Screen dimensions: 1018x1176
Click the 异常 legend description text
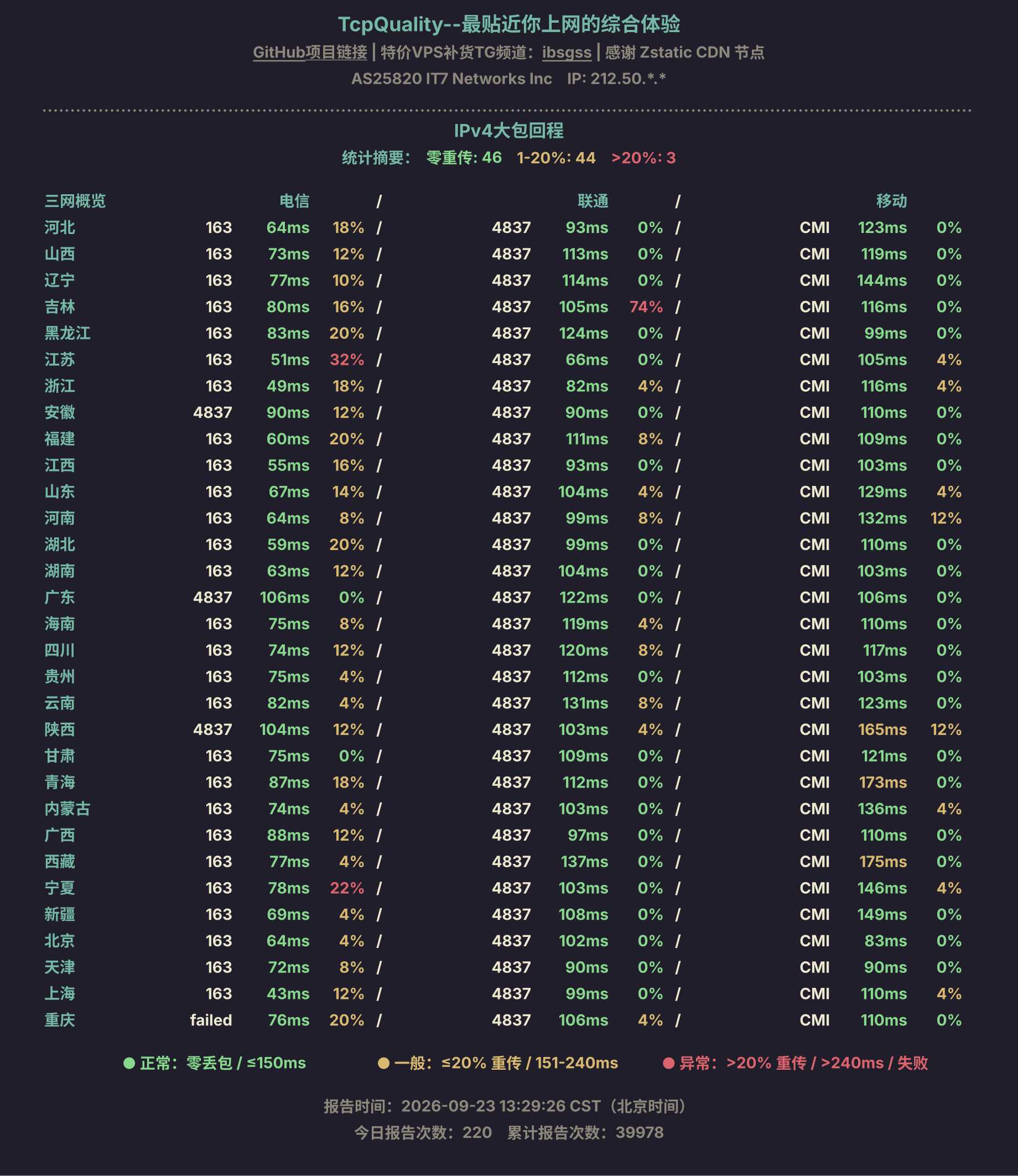click(804, 1063)
